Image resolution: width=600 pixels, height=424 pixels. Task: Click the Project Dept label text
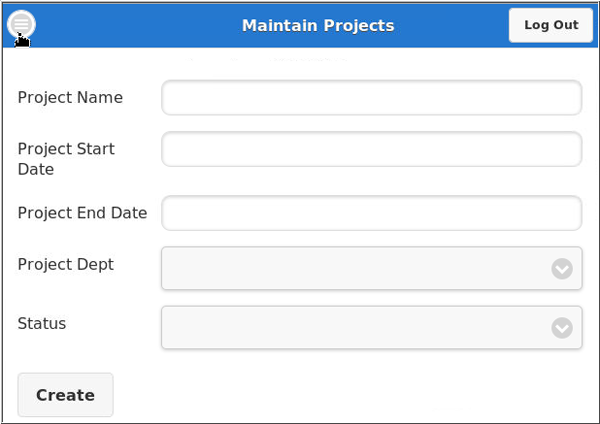66,265
